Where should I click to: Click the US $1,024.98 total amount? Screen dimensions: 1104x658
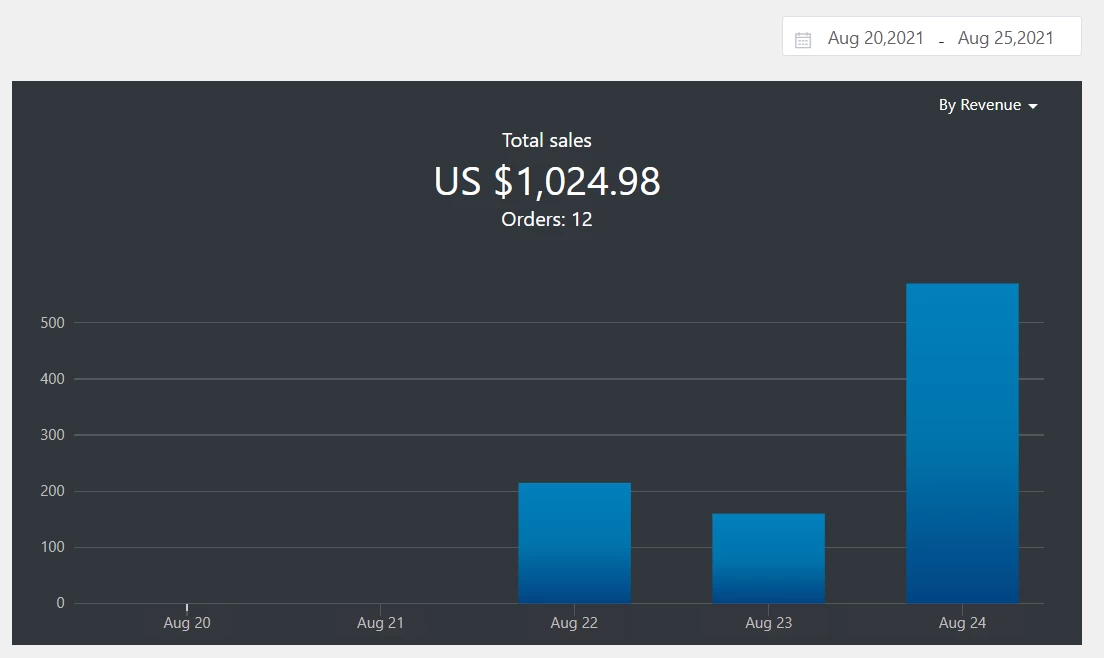(547, 182)
